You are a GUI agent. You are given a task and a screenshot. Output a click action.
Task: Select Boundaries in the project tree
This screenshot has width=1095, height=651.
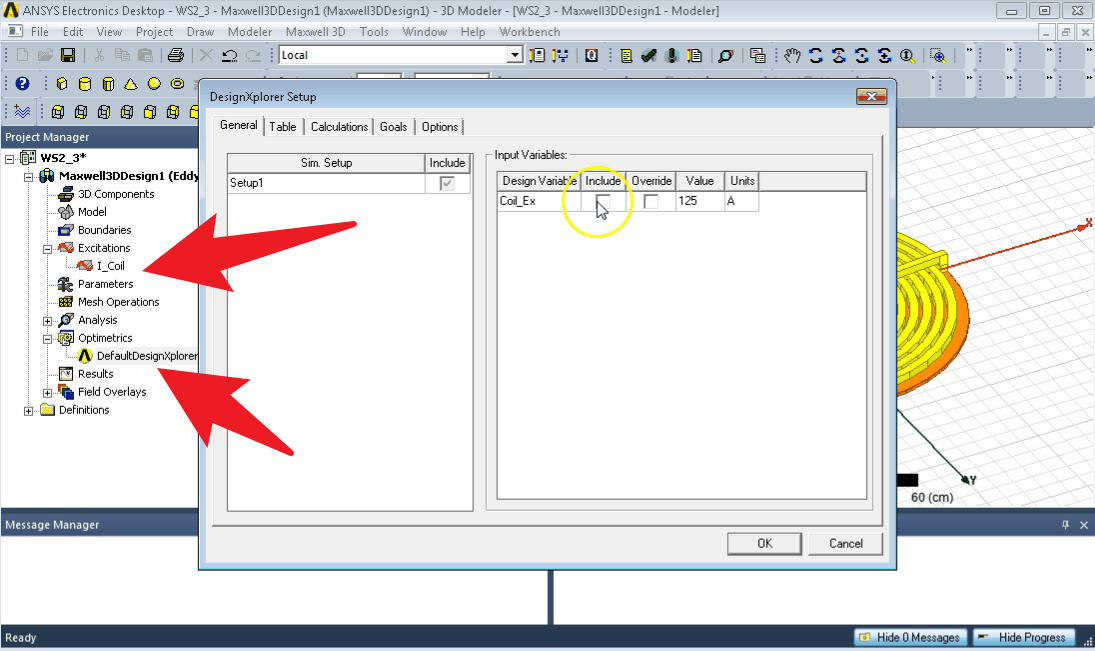(104, 231)
